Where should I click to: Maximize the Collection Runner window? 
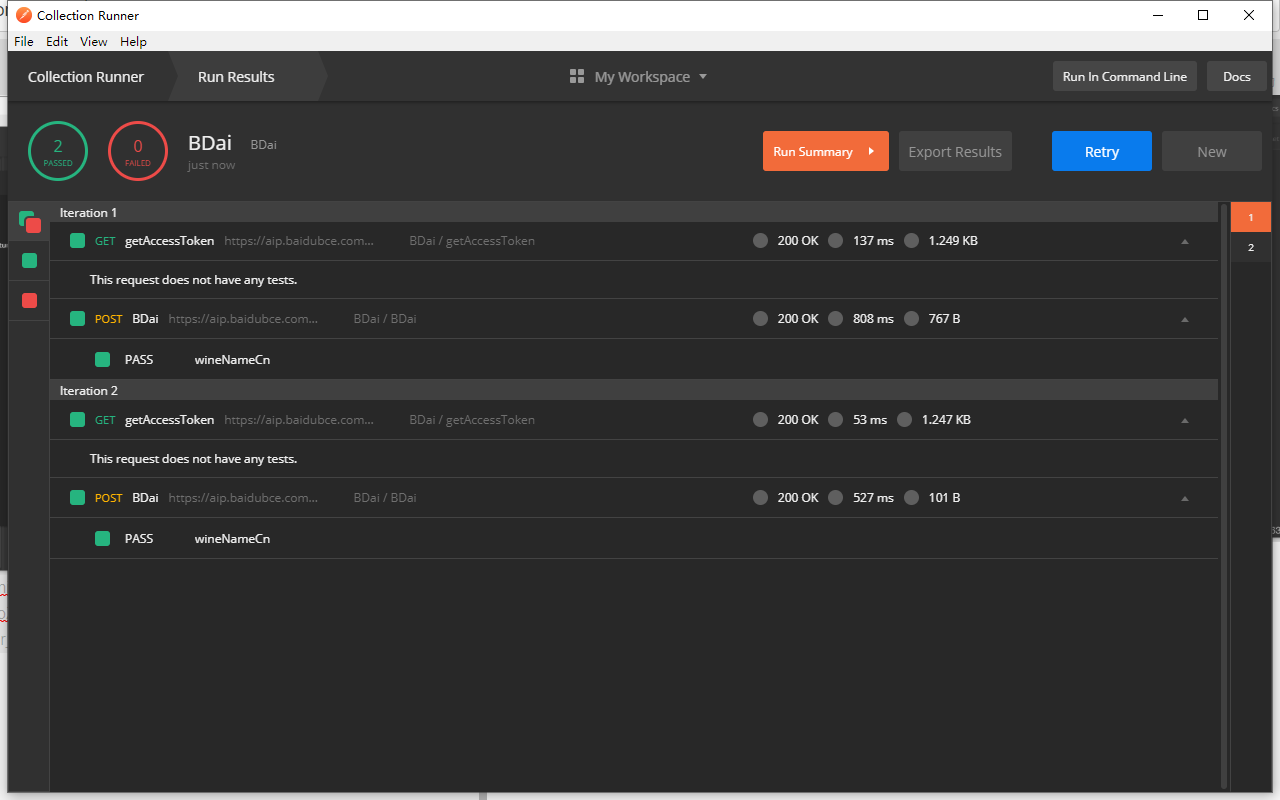[x=1203, y=15]
